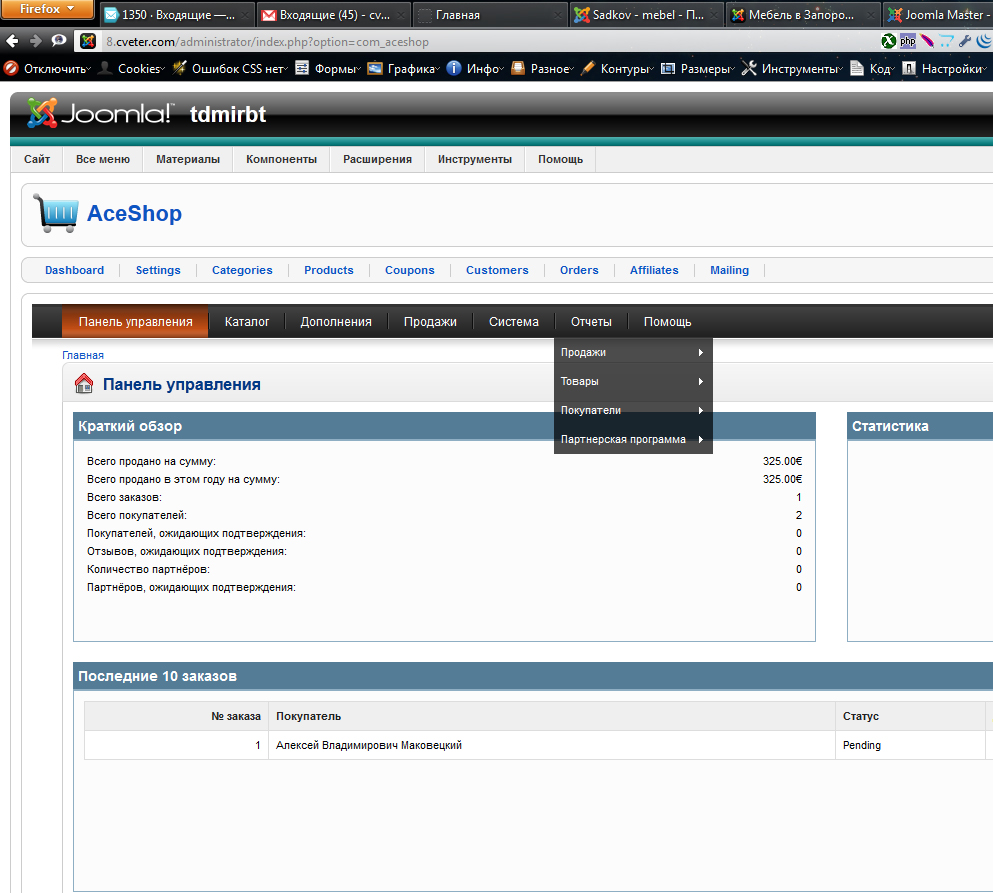The height and width of the screenshot is (893, 993).
Task: Go to the Products link in AceShop
Action: pyautogui.click(x=329, y=270)
